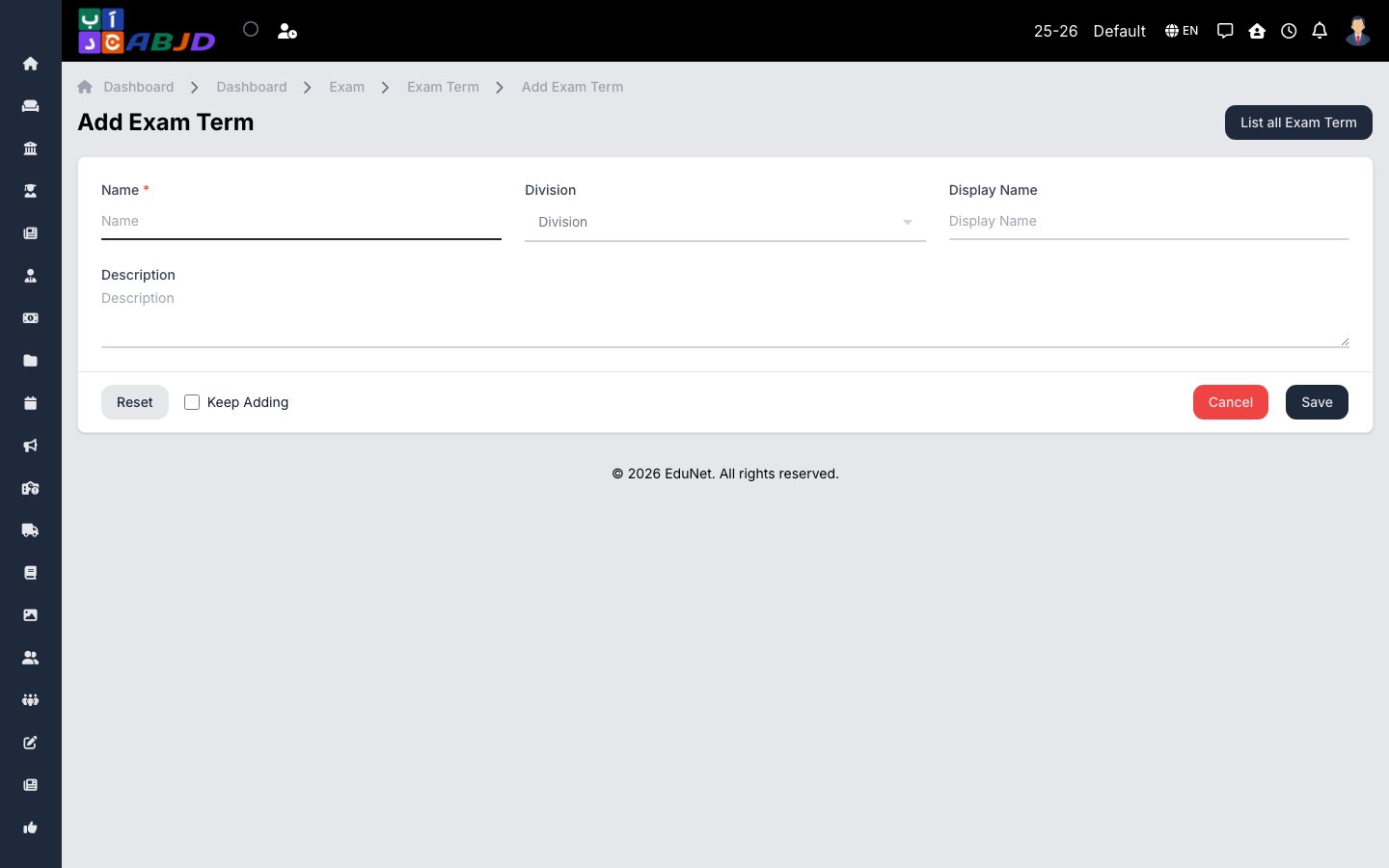Go to the second Dashboard breadcrumb
This screenshot has height=868, width=1389.
point(252,87)
